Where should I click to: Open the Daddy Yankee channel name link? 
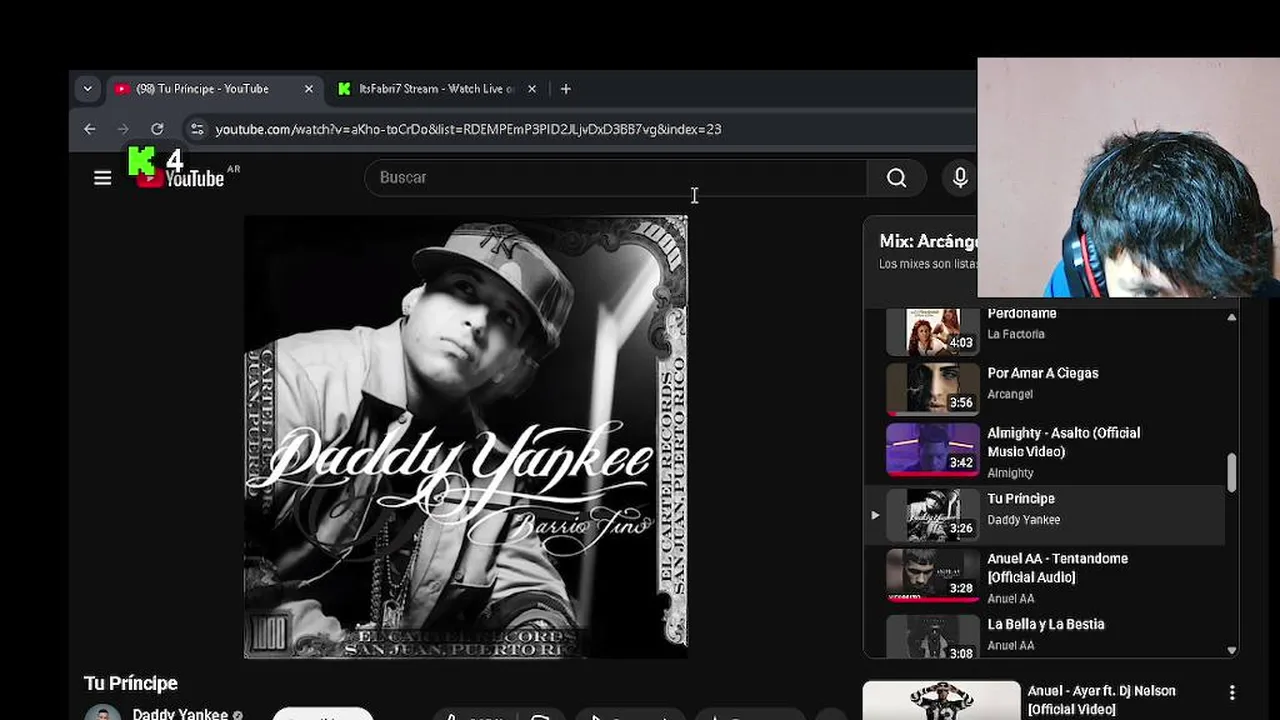(x=180, y=714)
